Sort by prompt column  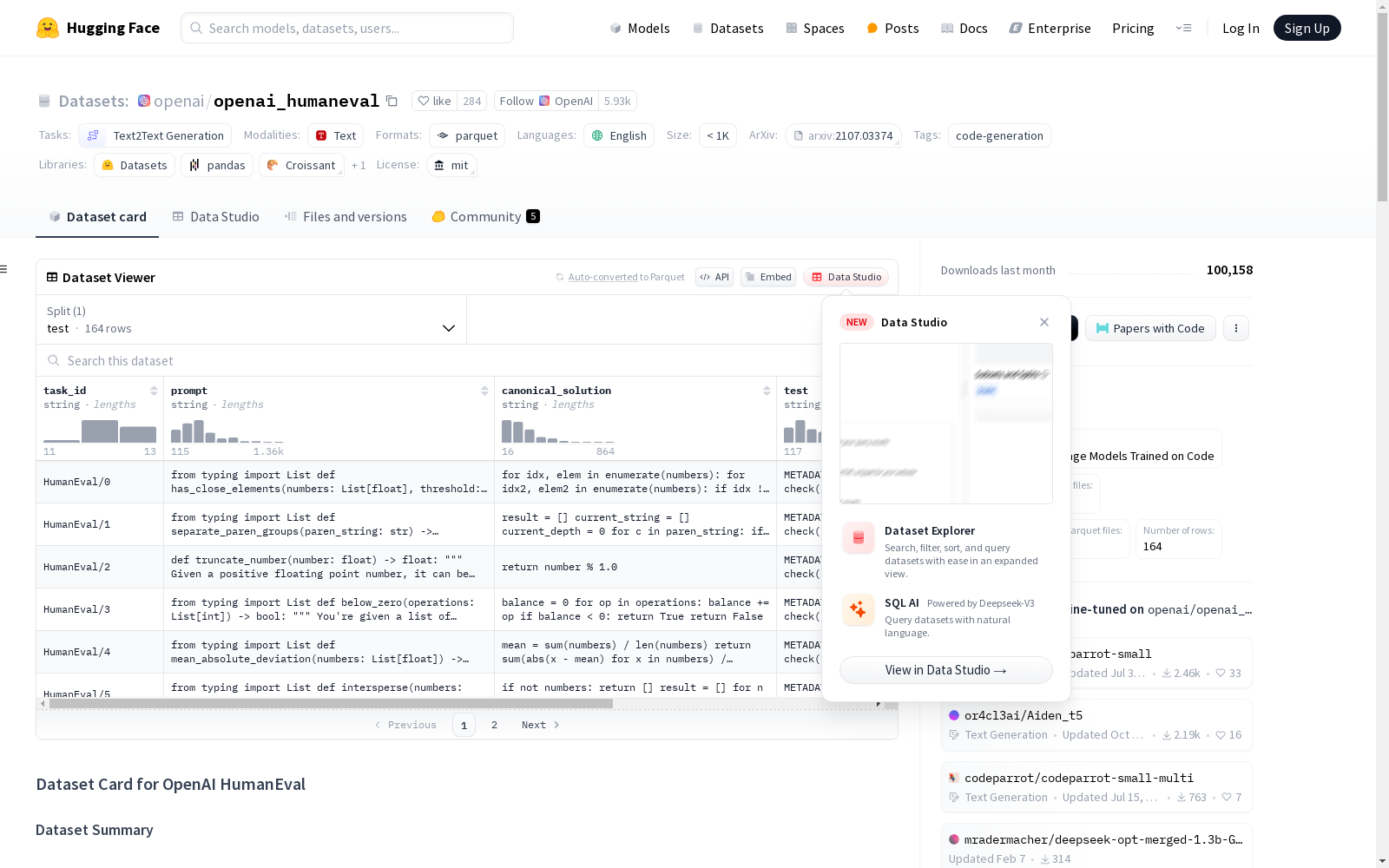coord(484,391)
